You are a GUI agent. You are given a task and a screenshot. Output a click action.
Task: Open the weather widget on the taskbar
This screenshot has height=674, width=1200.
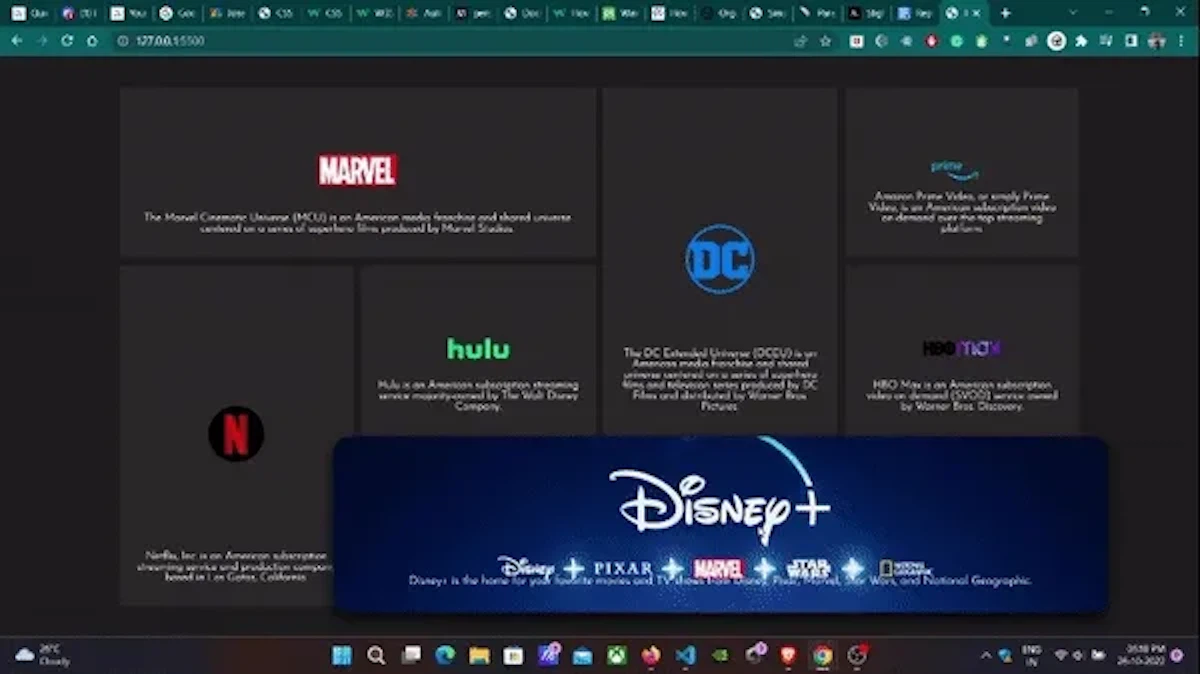point(42,655)
